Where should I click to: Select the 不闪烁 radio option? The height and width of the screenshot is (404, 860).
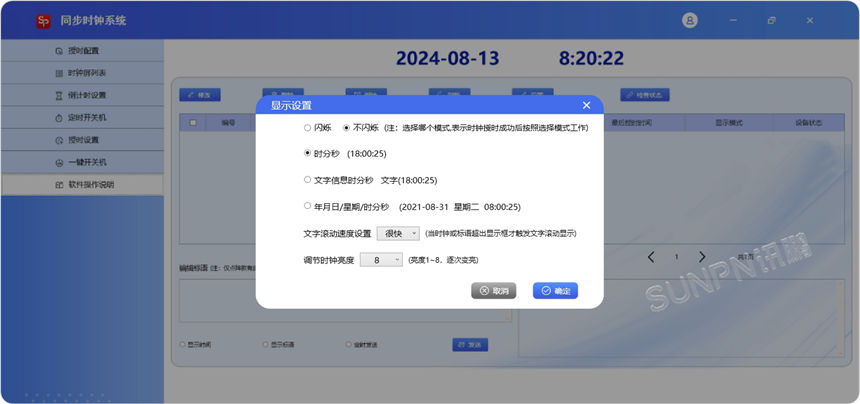point(346,128)
